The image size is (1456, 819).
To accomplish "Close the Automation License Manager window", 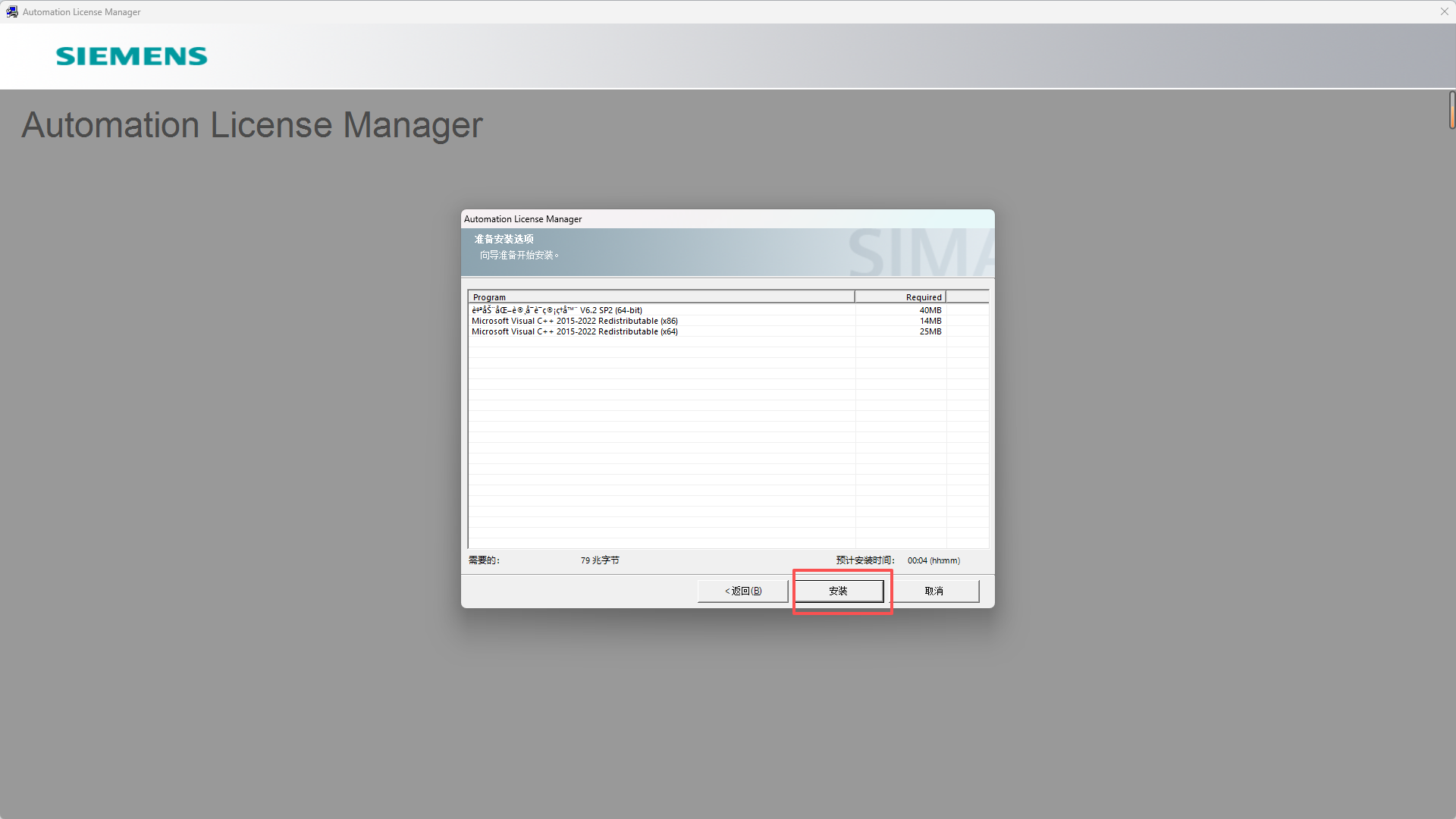I will point(1444,11).
